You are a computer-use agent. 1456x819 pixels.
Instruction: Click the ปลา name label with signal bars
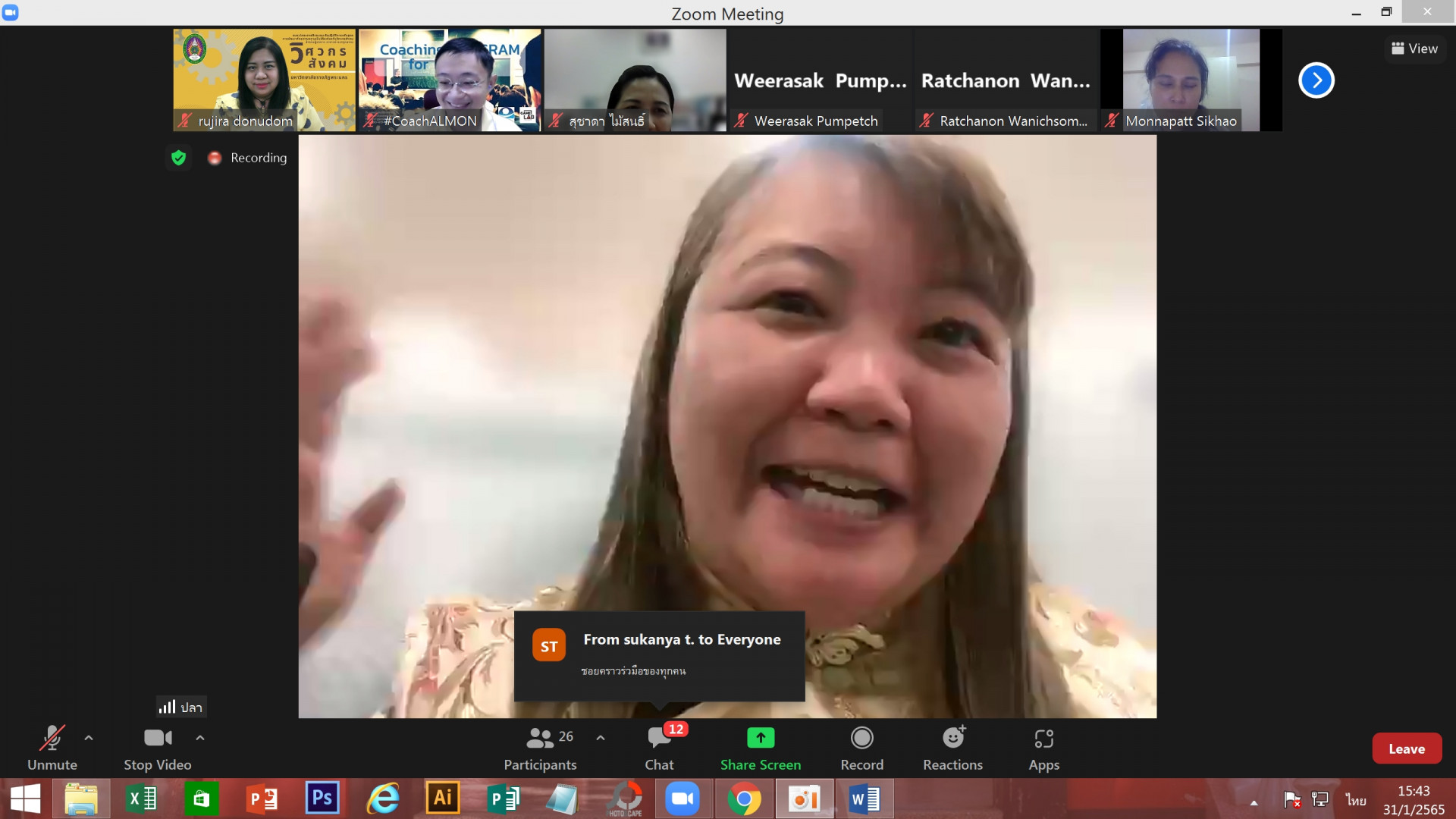(x=181, y=707)
